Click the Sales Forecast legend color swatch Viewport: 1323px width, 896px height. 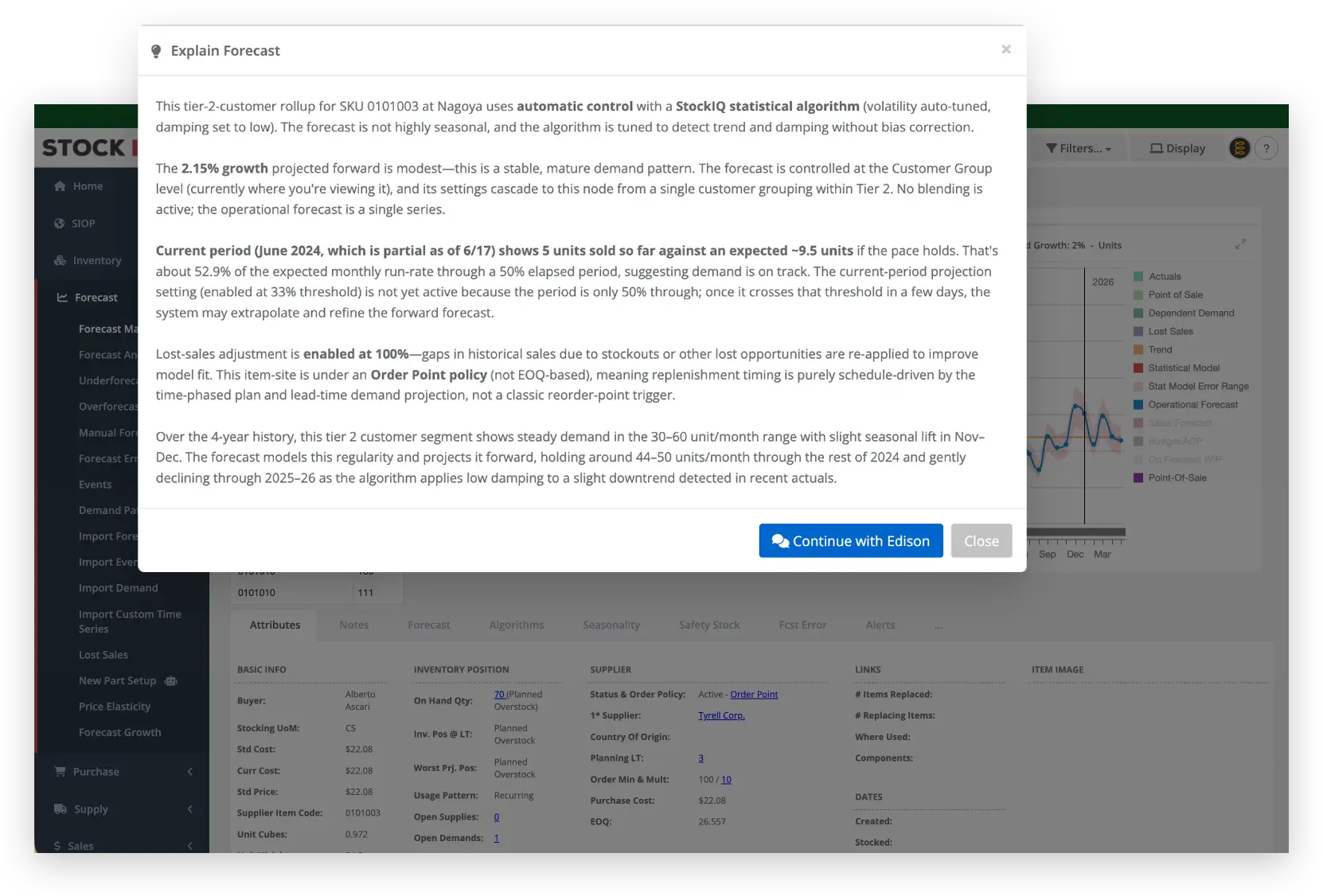click(x=1138, y=423)
